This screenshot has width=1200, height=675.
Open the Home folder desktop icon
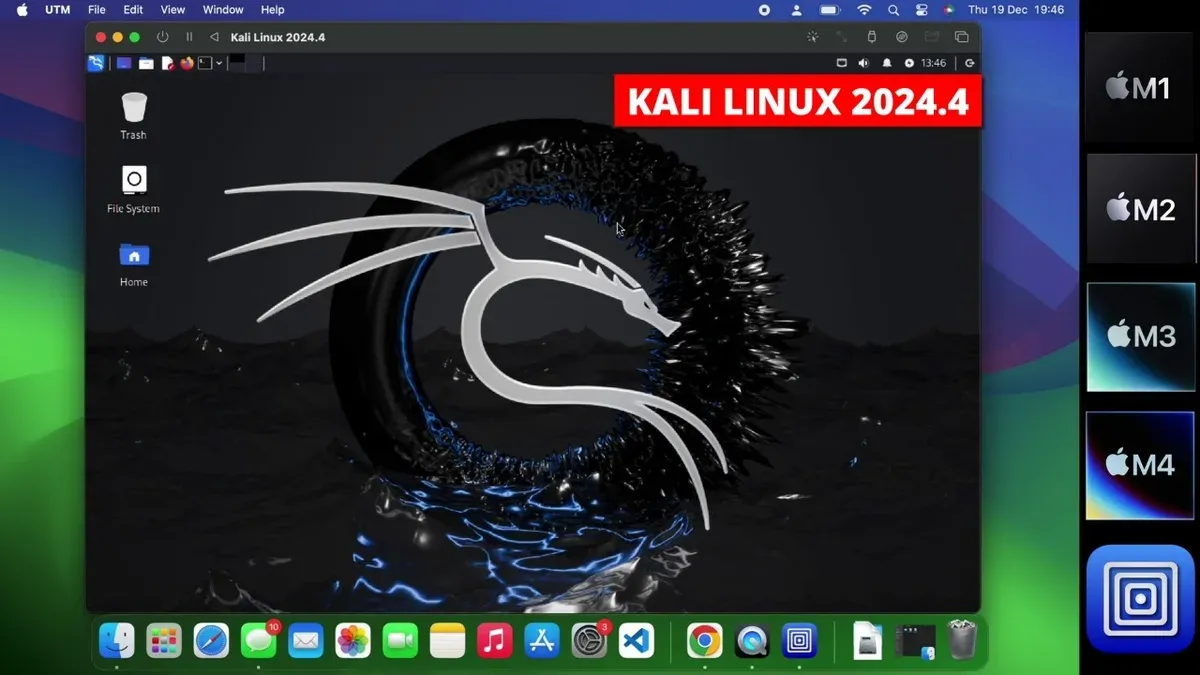tap(134, 264)
